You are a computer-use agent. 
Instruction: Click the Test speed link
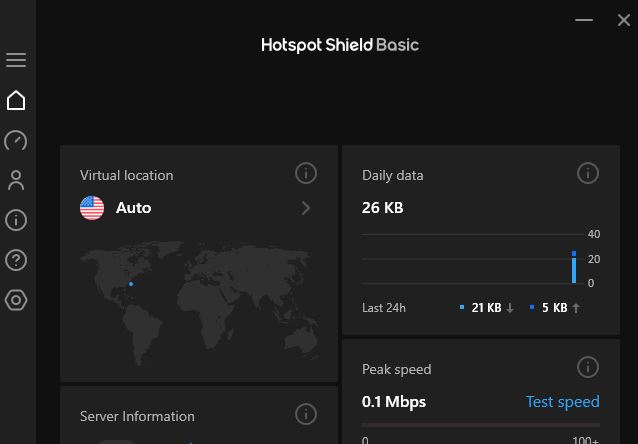coord(562,402)
